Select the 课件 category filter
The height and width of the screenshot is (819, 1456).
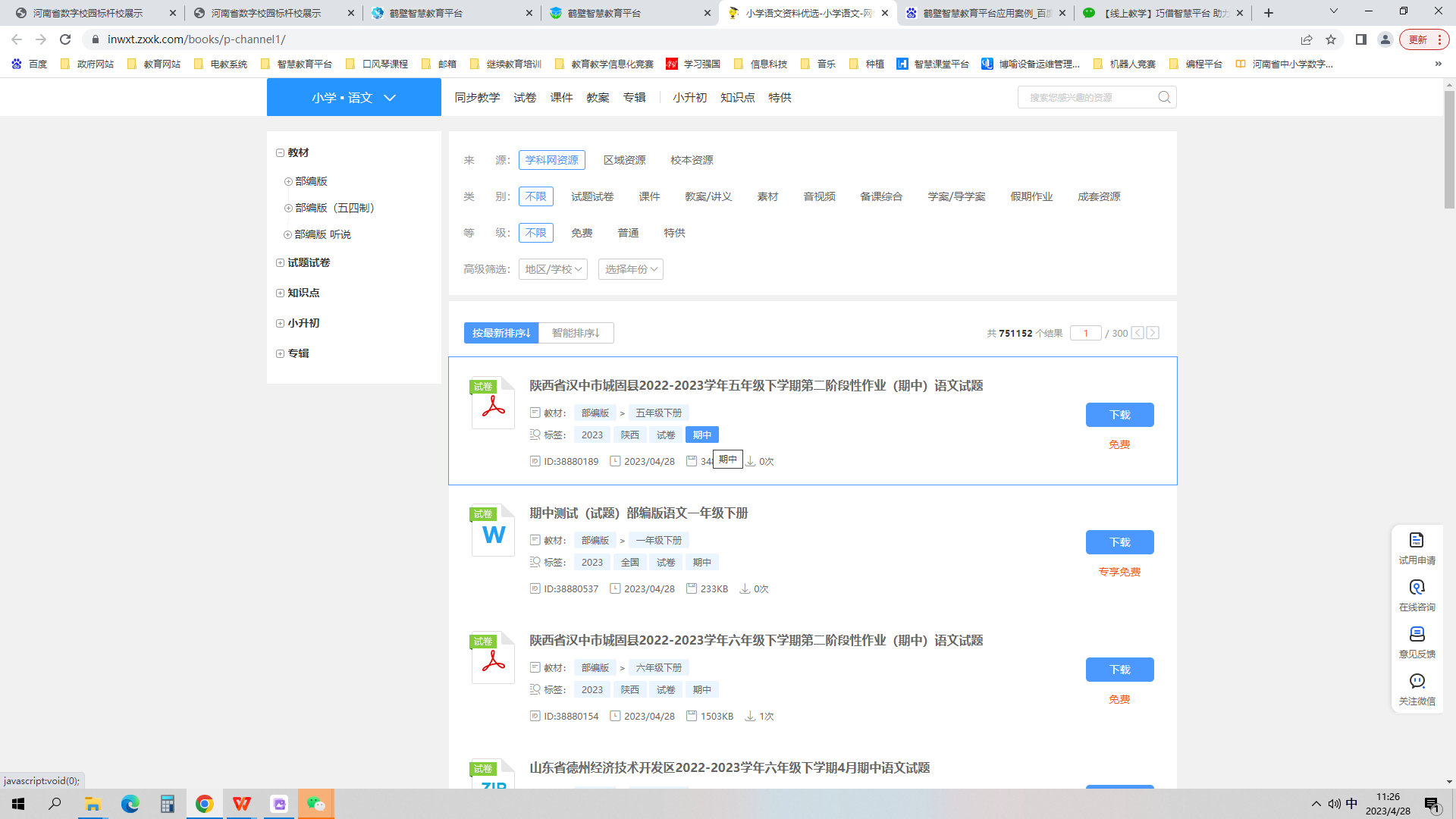(x=649, y=196)
